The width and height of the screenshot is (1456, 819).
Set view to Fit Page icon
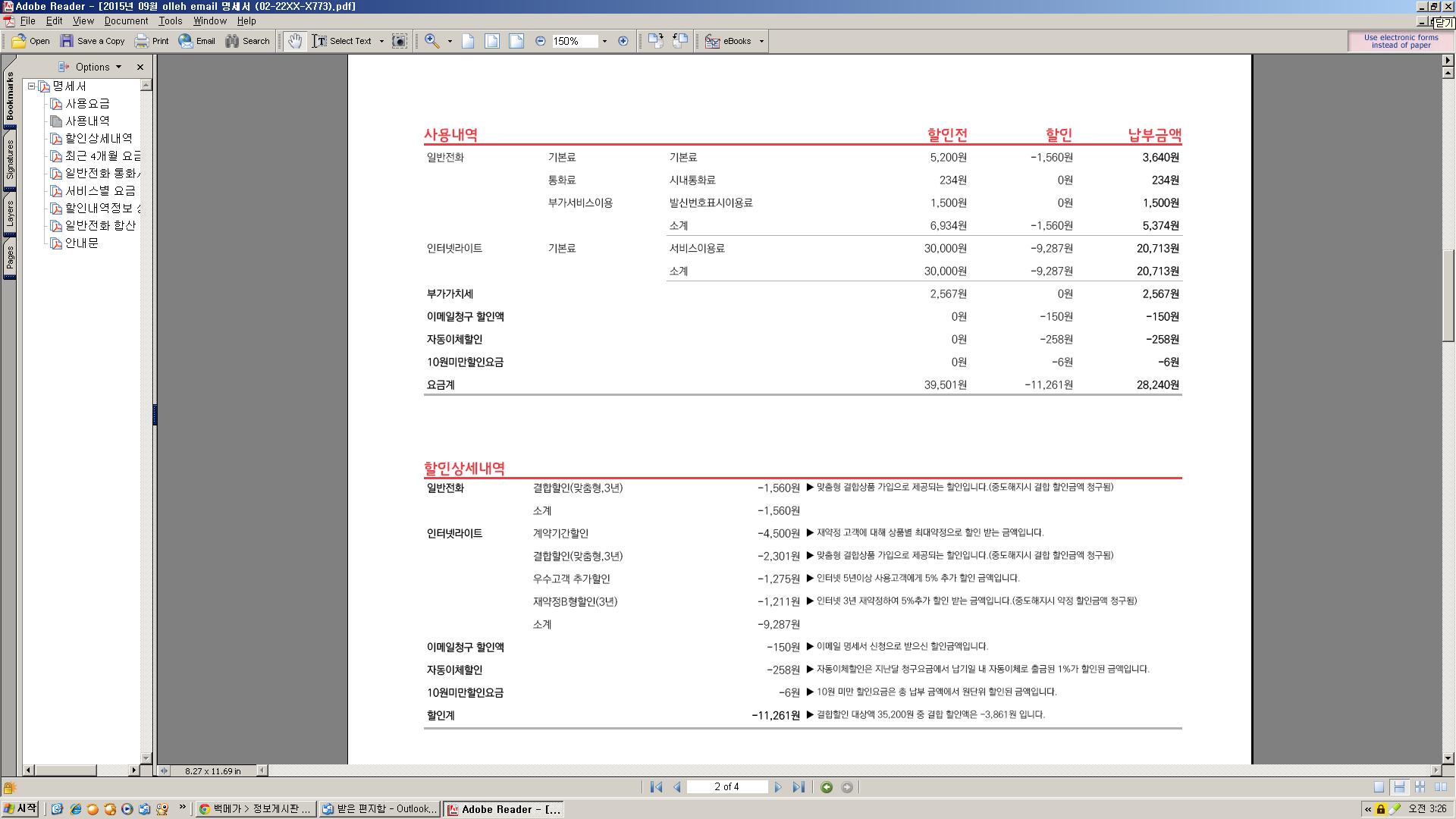492,41
